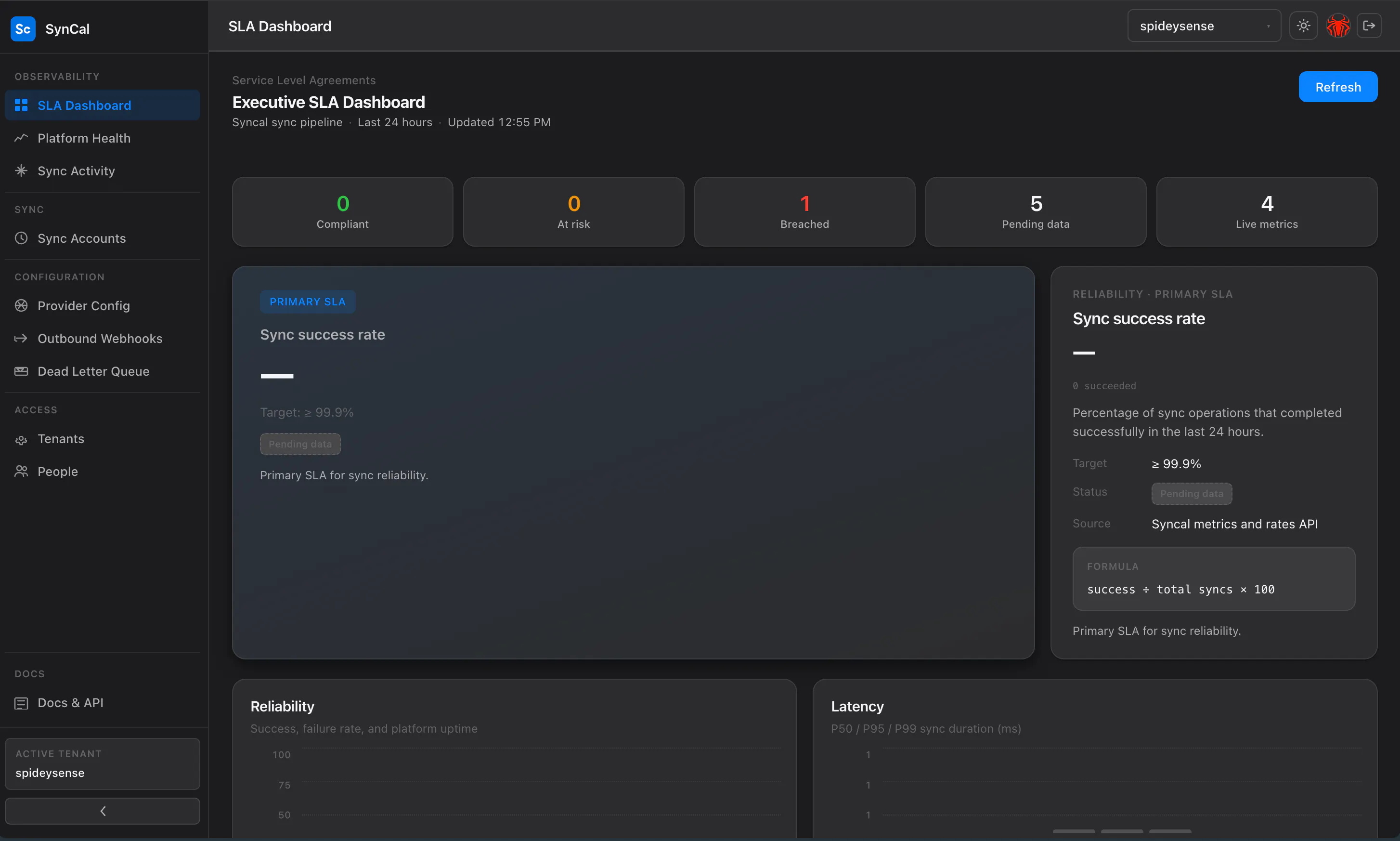Viewport: 1400px width, 841px height.
Task: Click the People icon in sidebar
Action: click(x=21, y=472)
